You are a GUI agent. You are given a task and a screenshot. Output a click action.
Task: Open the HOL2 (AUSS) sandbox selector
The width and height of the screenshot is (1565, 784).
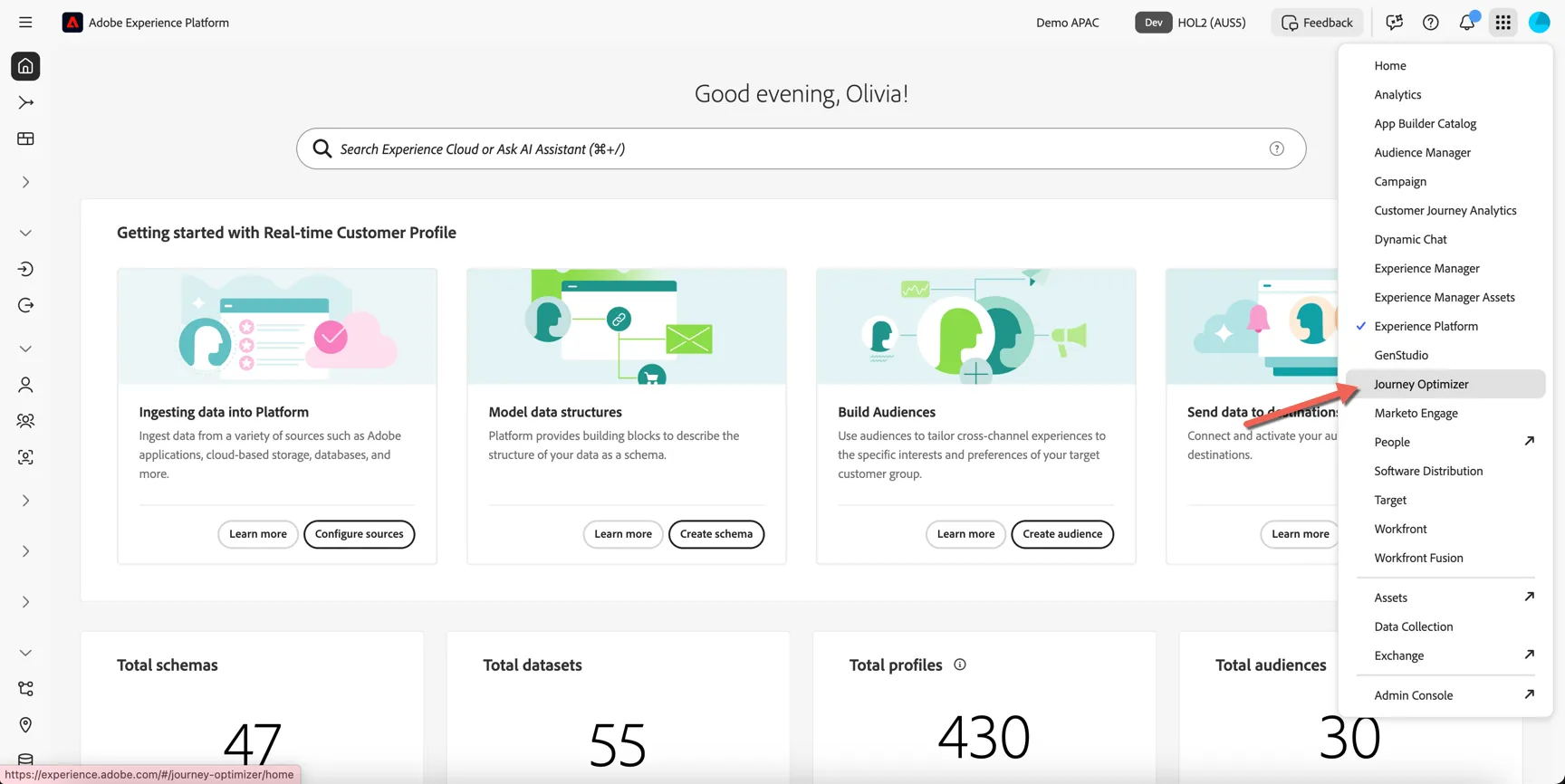click(x=1190, y=23)
